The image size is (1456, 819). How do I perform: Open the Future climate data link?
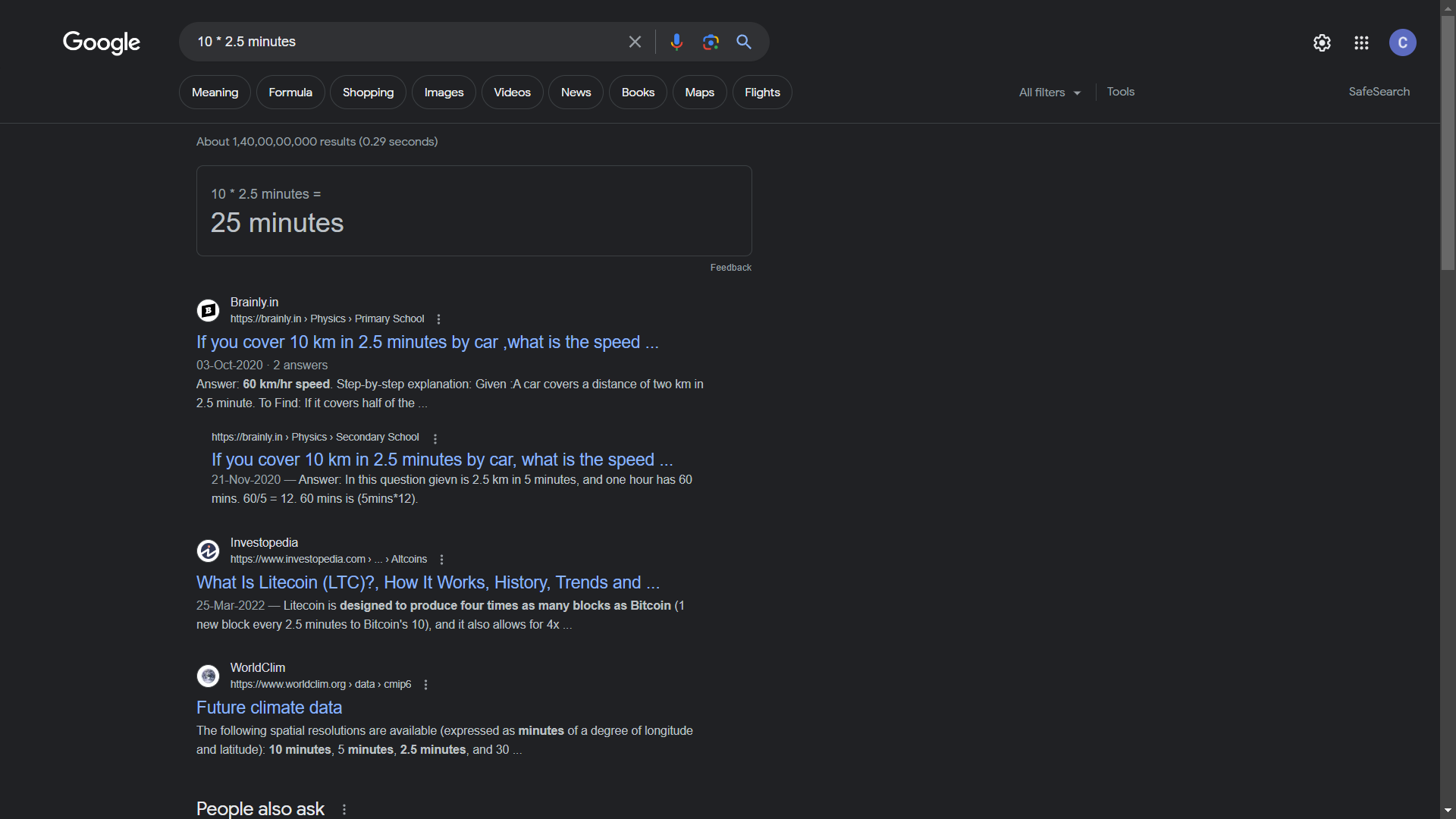pos(269,708)
